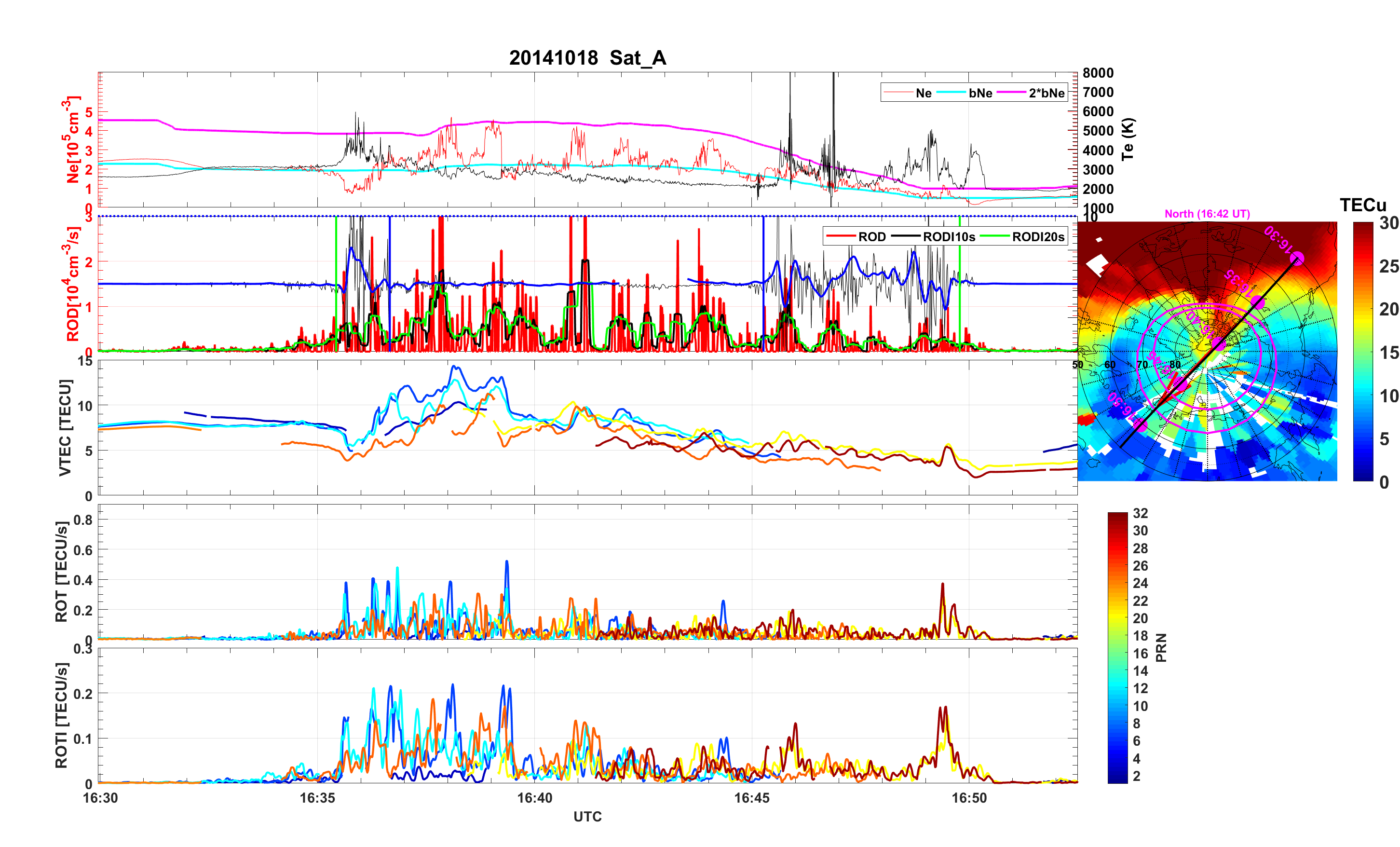
Task: Click the red ROD legend entry
Action: pos(841,236)
